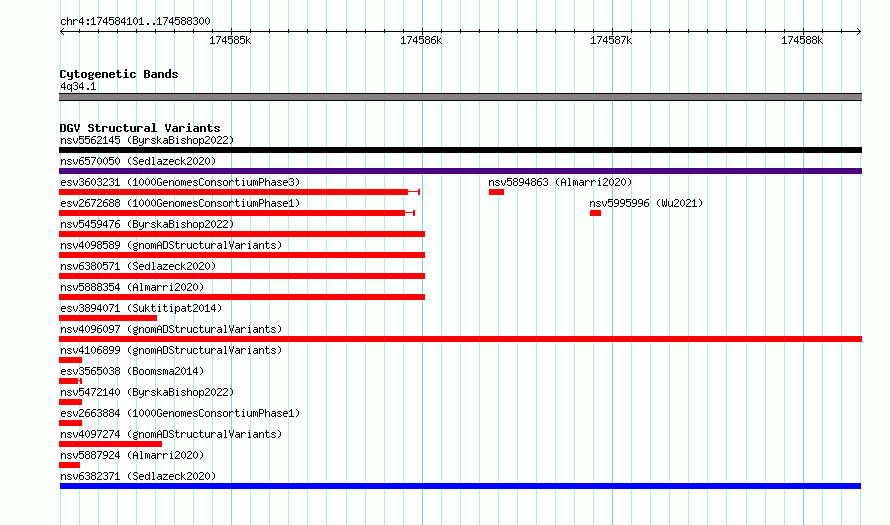This screenshot has height=525, width=890.
Task: Click the 174587k ruler tick label
Action: (x=611, y=40)
